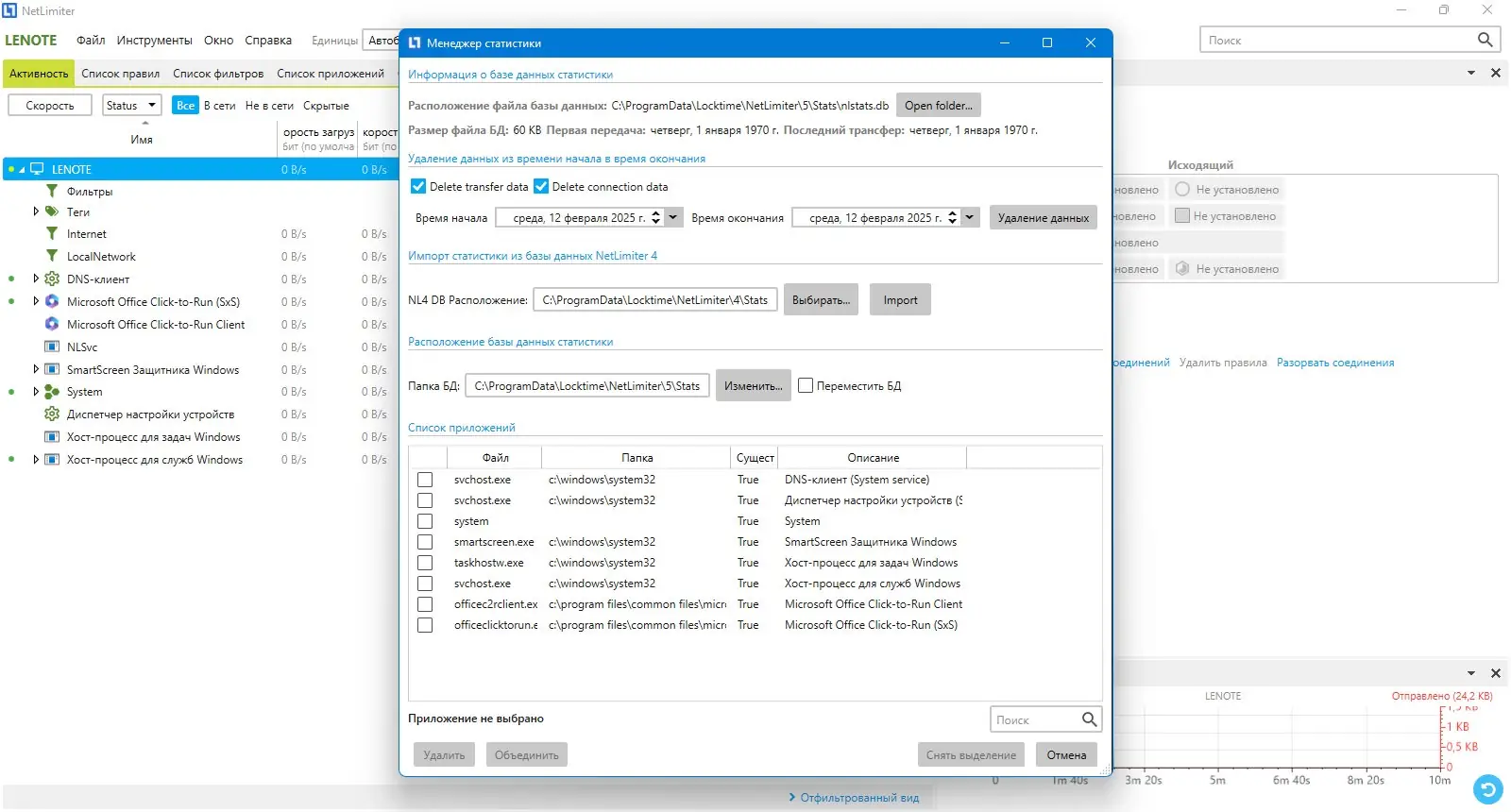Toggle the Delete connection data checkbox
This screenshot has width=1511, height=812.
tap(541, 186)
